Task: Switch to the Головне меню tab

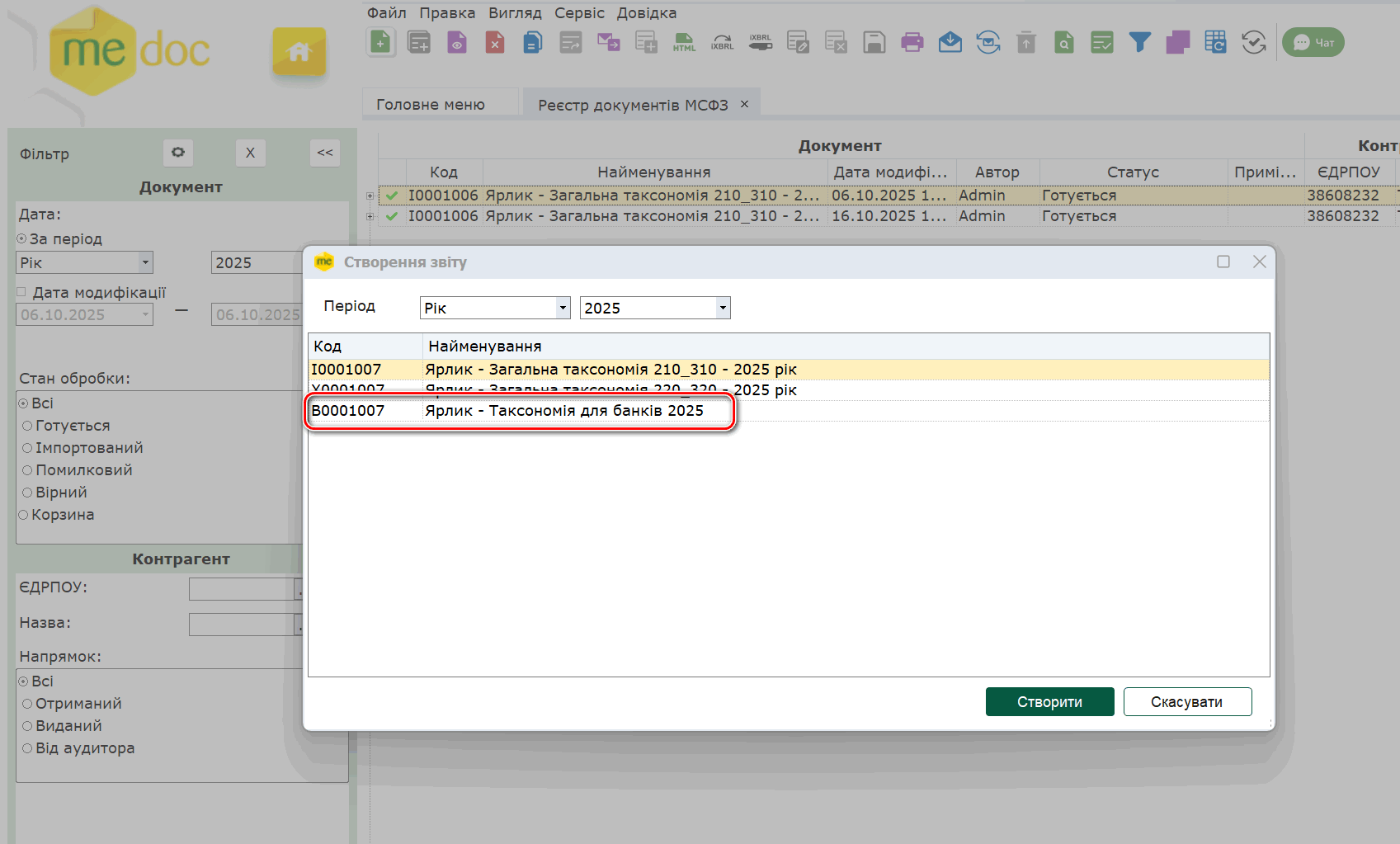Action: [431, 105]
